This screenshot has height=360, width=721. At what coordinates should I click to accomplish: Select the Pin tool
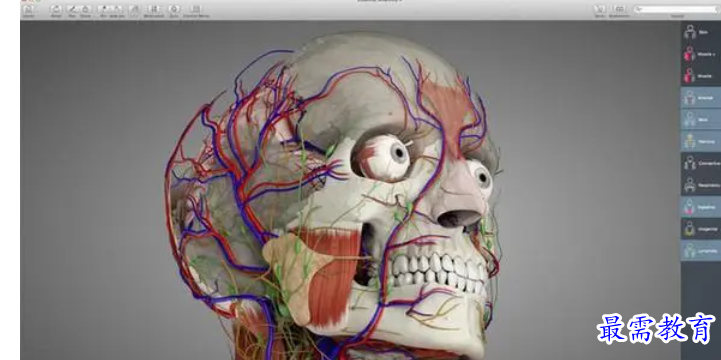click(x=103, y=10)
